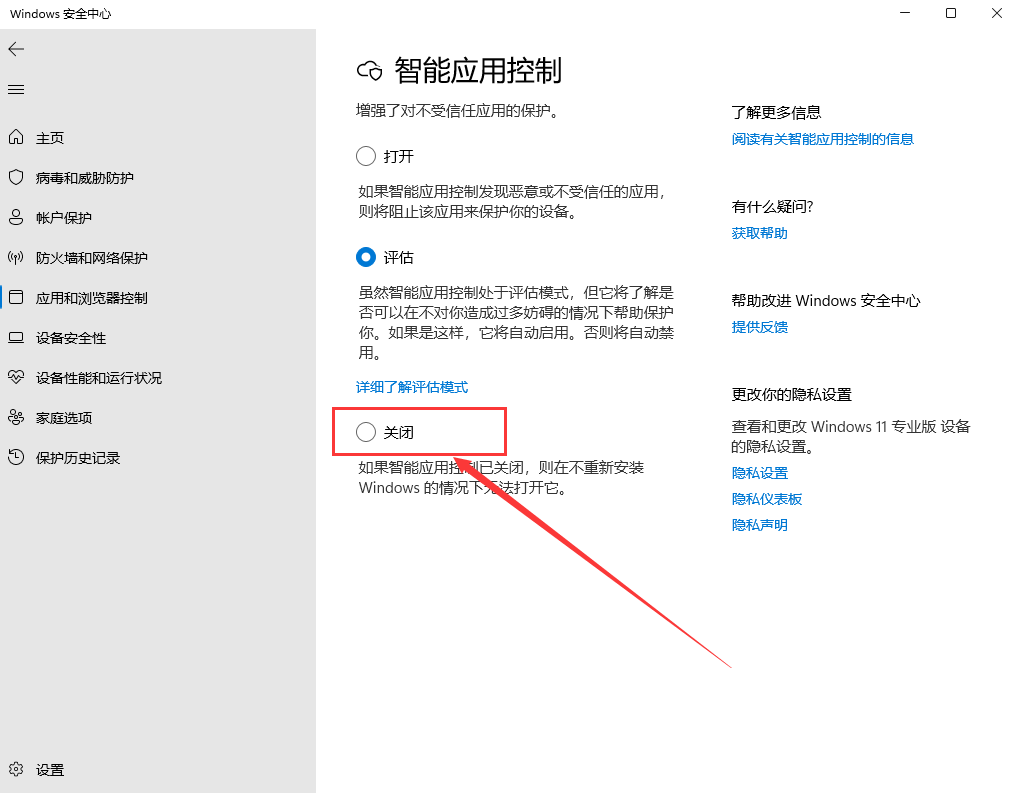Select the 评估 radio button
1014x793 pixels.
[x=366, y=257]
